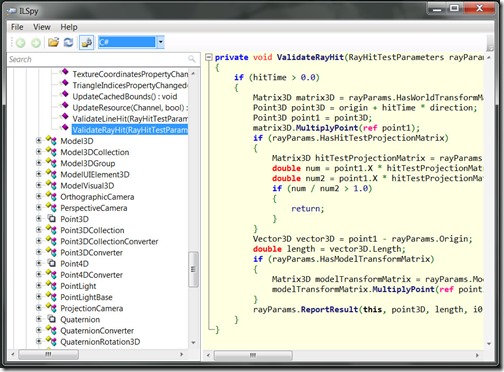Click the ReportResult method link
Viewport: 504px width, 372px height.
[329, 309]
